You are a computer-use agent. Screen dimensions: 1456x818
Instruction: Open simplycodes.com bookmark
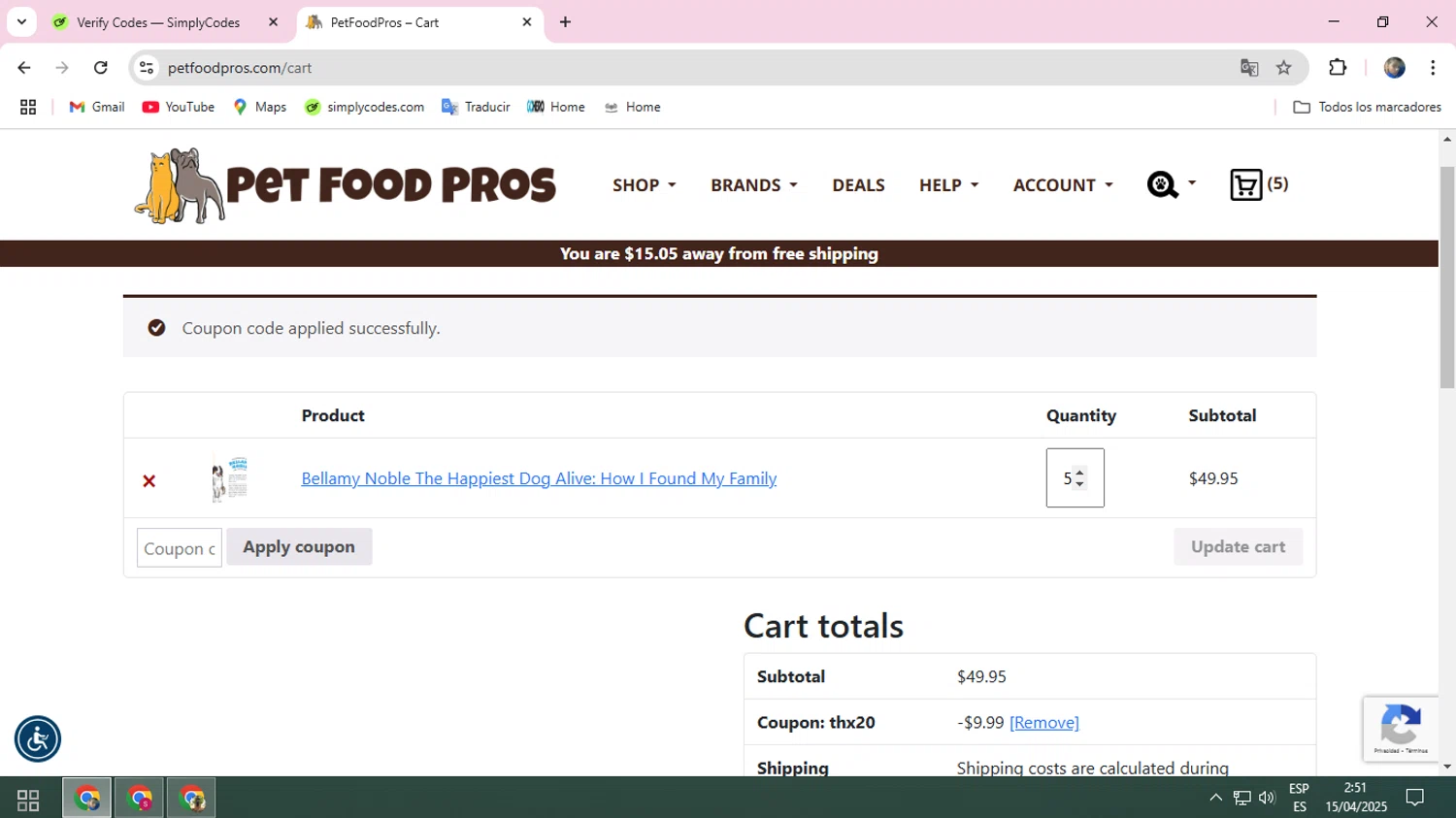coord(365,107)
